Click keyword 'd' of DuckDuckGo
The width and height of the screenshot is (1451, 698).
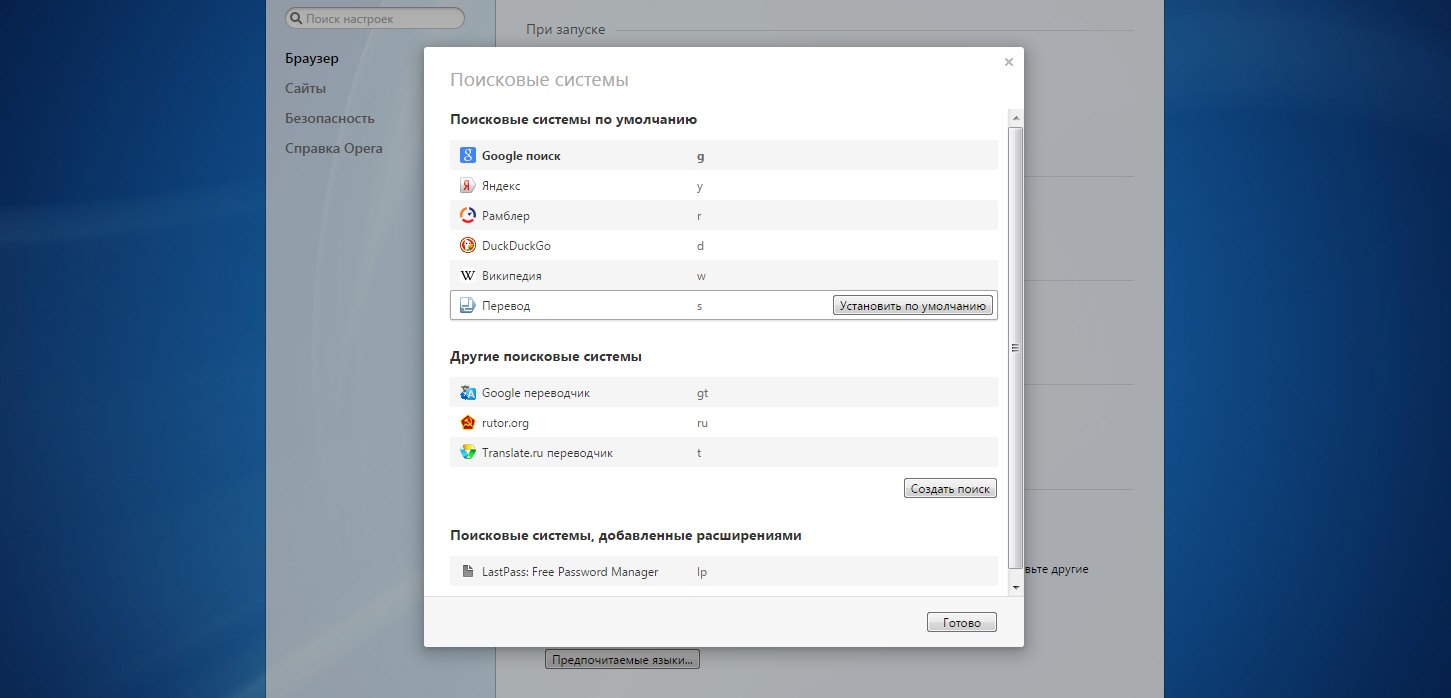(x=700, y=246)
